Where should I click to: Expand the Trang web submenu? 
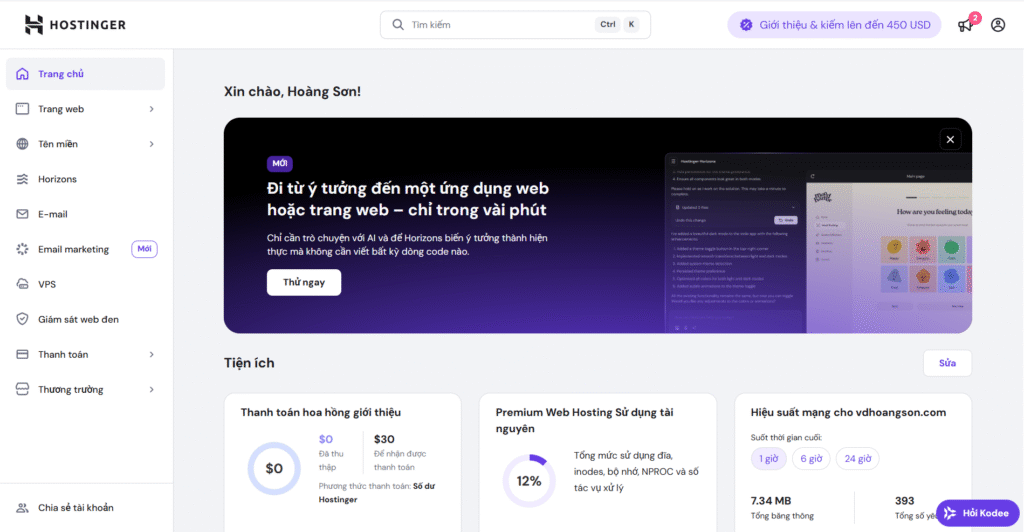coord(151,109)
